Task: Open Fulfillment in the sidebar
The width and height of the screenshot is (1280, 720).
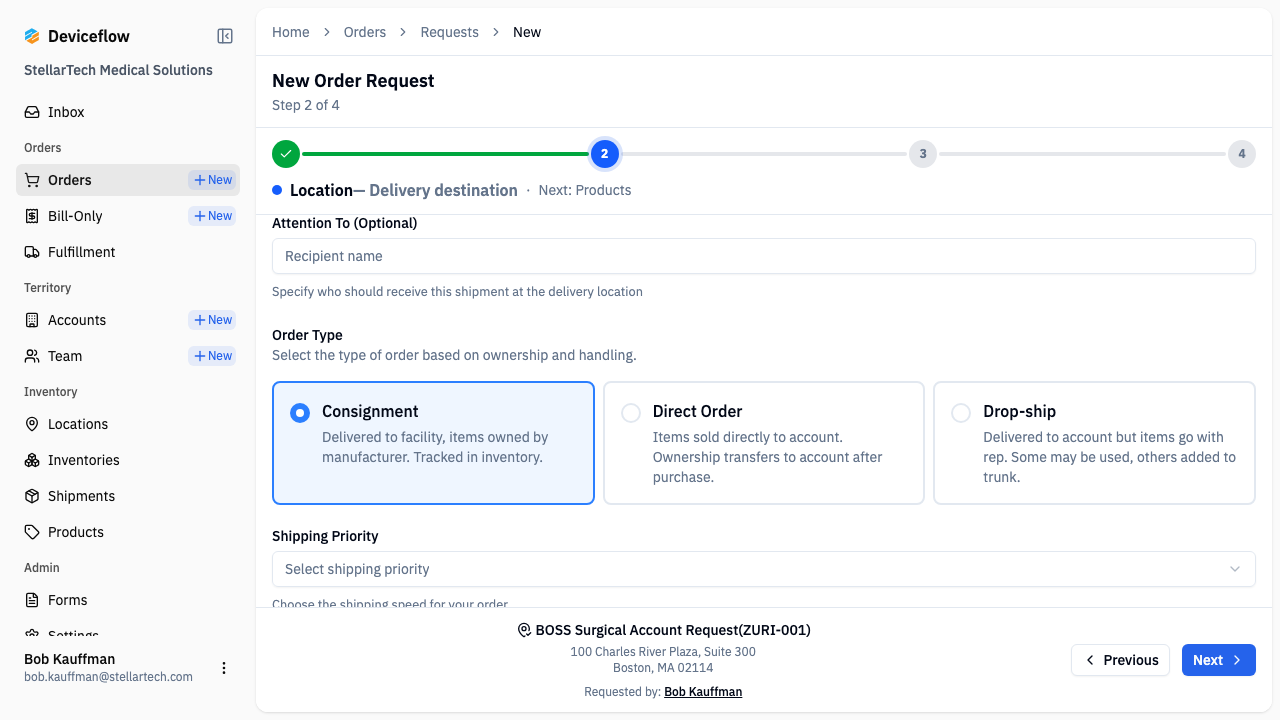Action: [x=128, y=252]
